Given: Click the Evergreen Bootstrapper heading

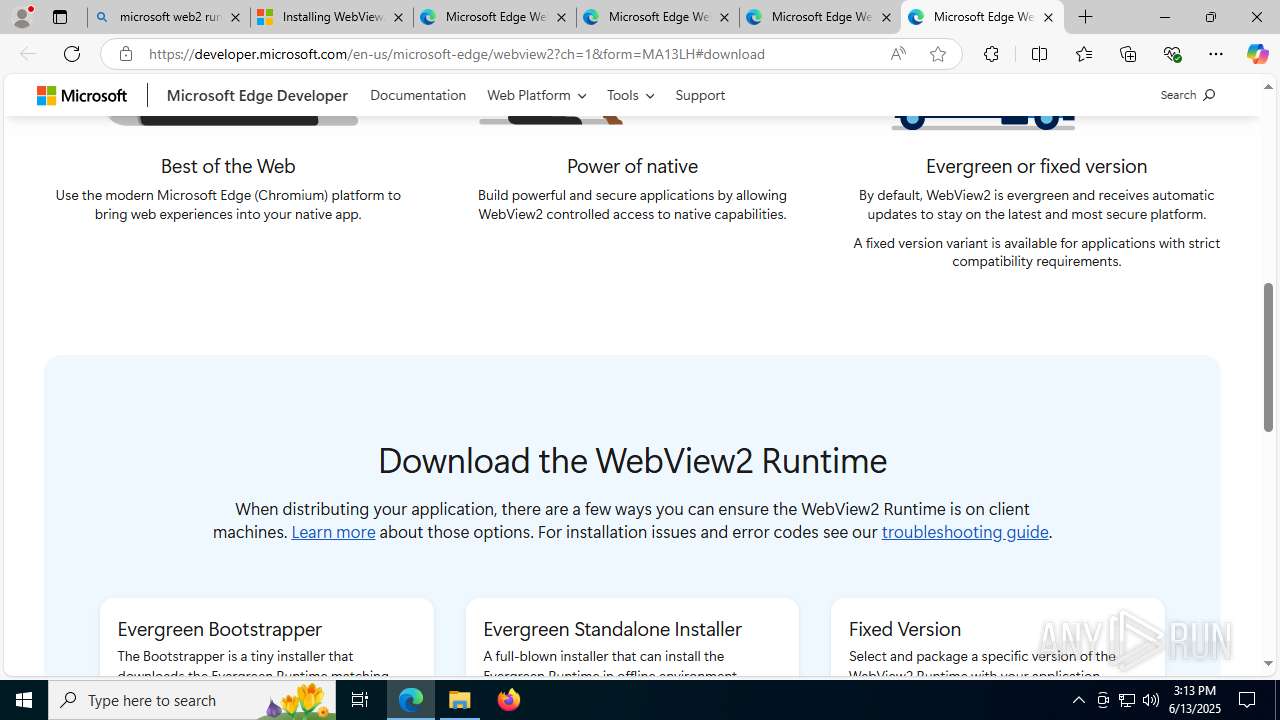Looking at the screenshot, I should coord(220,629).
